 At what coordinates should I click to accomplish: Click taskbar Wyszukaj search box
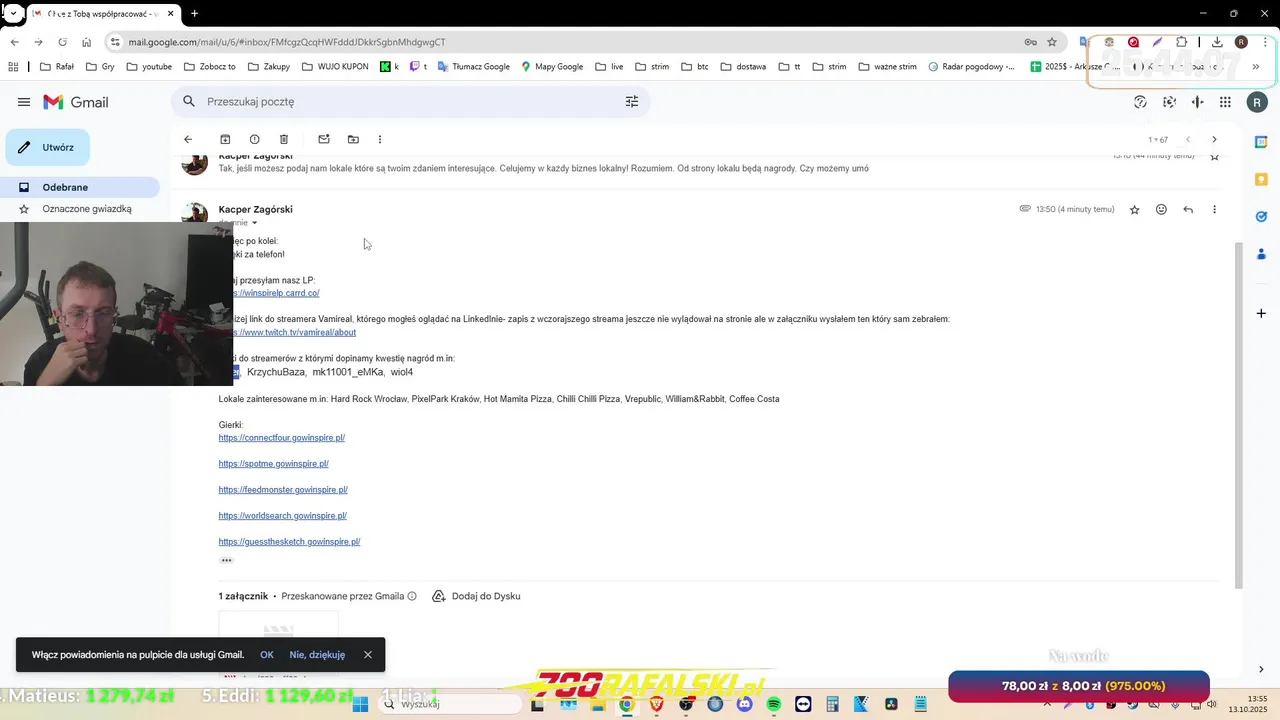[448, 704]
